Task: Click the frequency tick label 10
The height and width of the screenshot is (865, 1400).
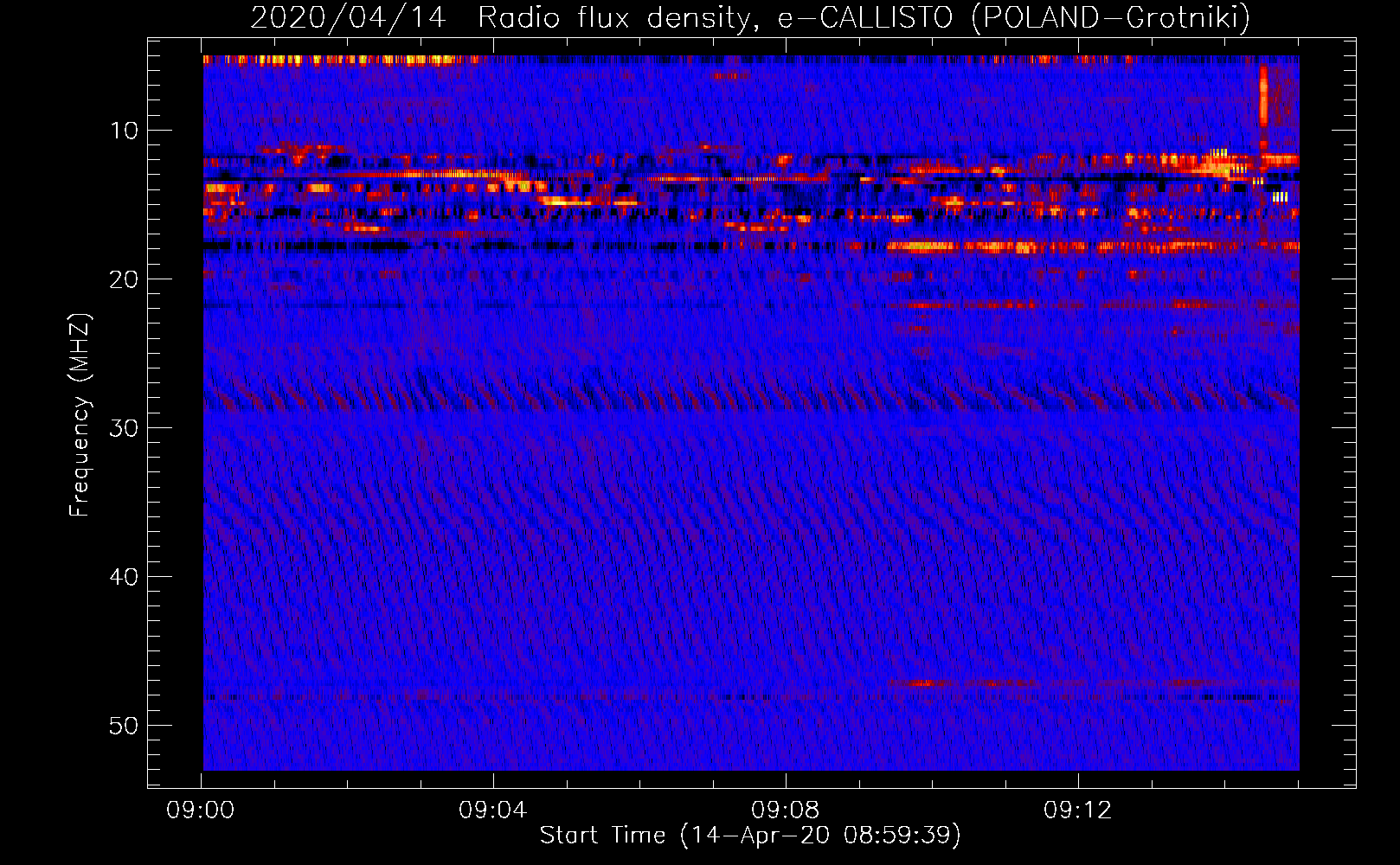Action: 124,131
